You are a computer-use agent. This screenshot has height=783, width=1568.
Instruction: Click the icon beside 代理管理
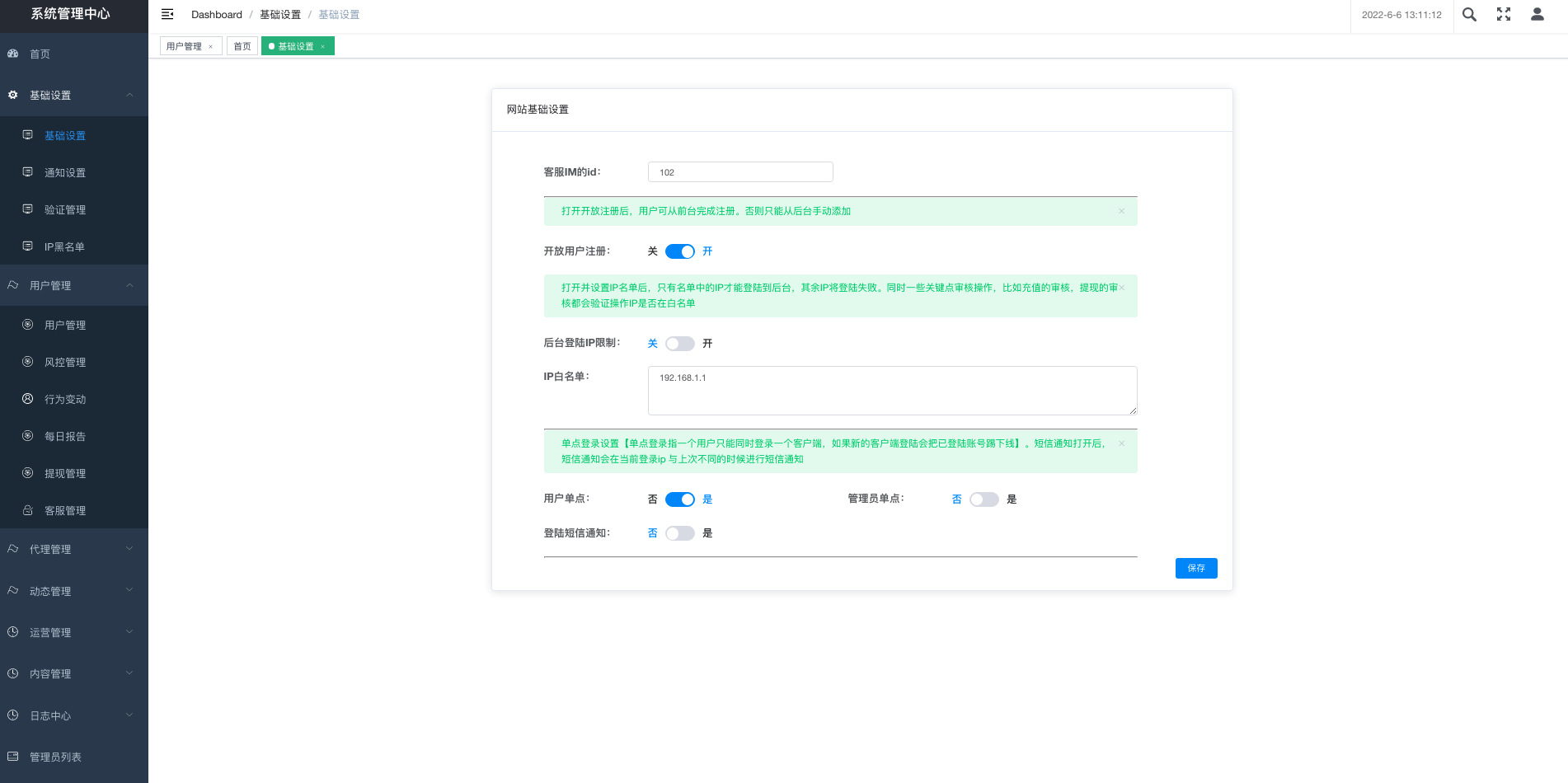(13, 548)
